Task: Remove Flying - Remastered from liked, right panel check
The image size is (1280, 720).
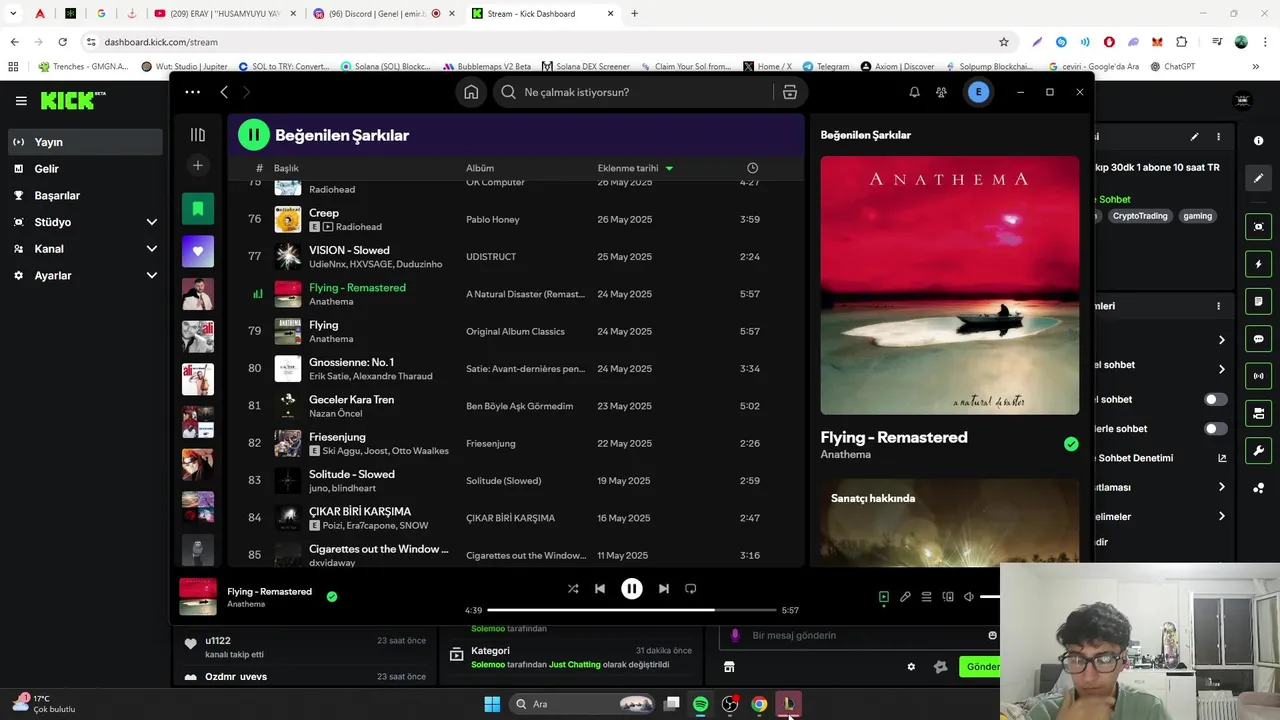Action: (1071, 444)
